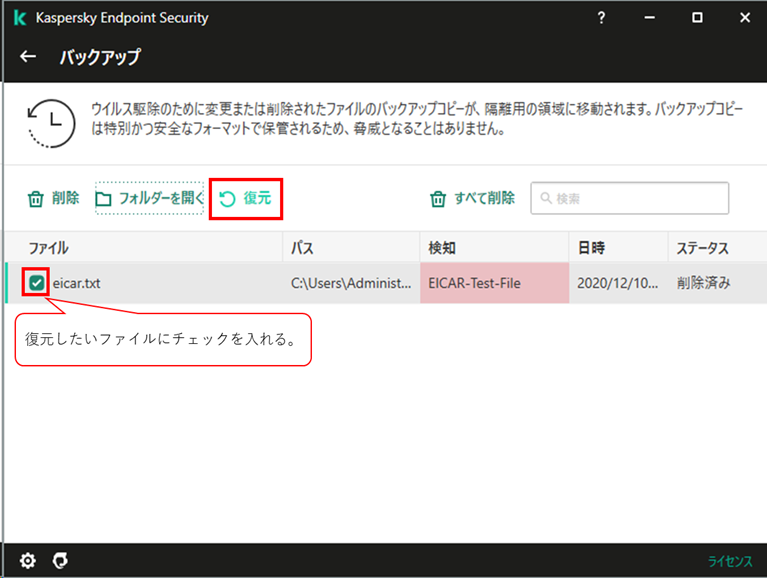Screen dimensions: 767x578
Task: Click the folder icon for フォルダーを開く
Action: [x=103, y=199]
